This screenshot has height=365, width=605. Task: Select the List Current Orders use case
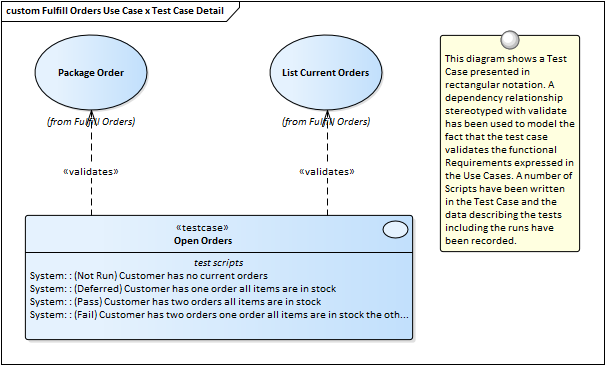point(326,73)
